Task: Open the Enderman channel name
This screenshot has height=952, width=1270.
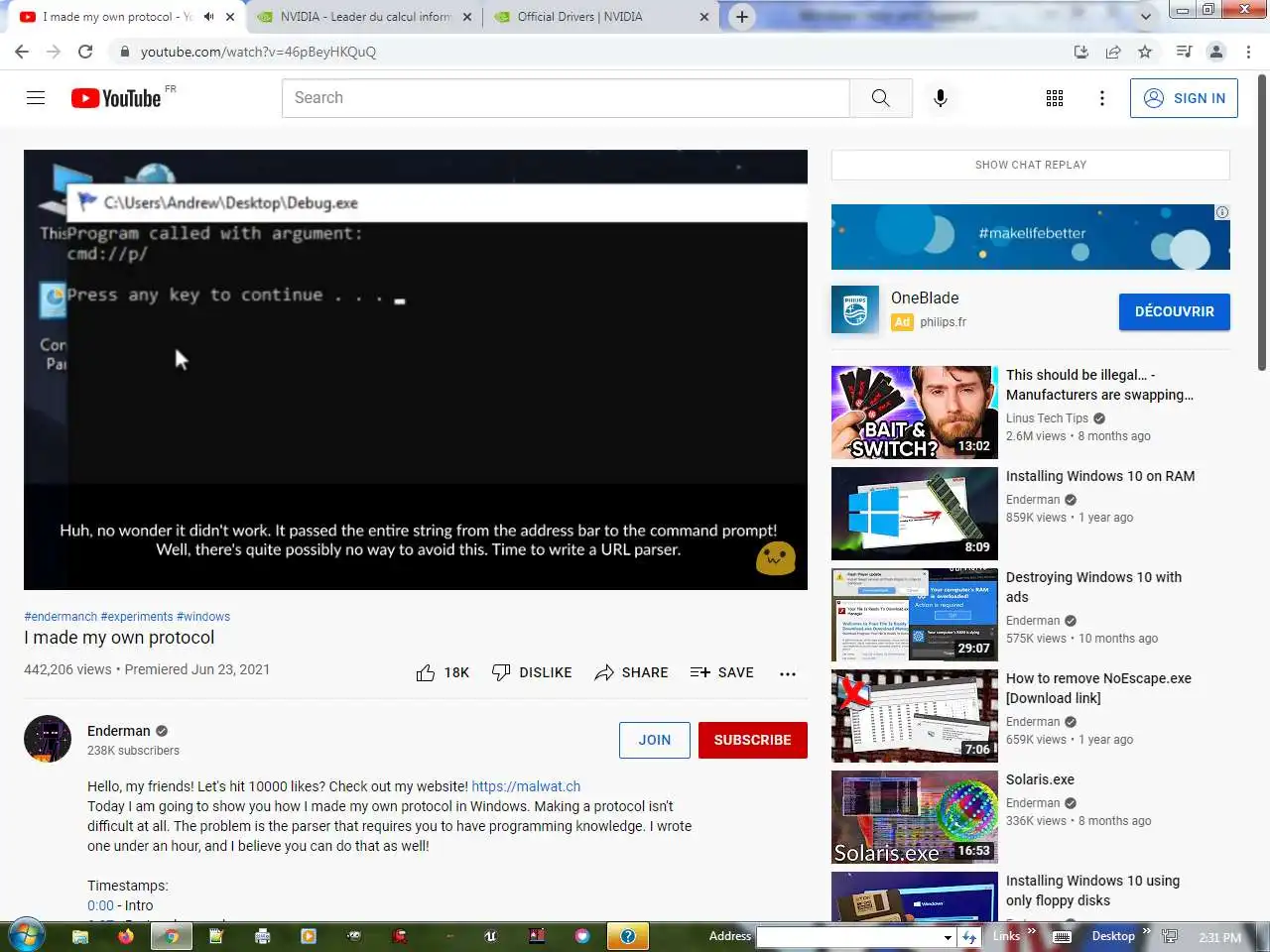Action: [119, 731]
